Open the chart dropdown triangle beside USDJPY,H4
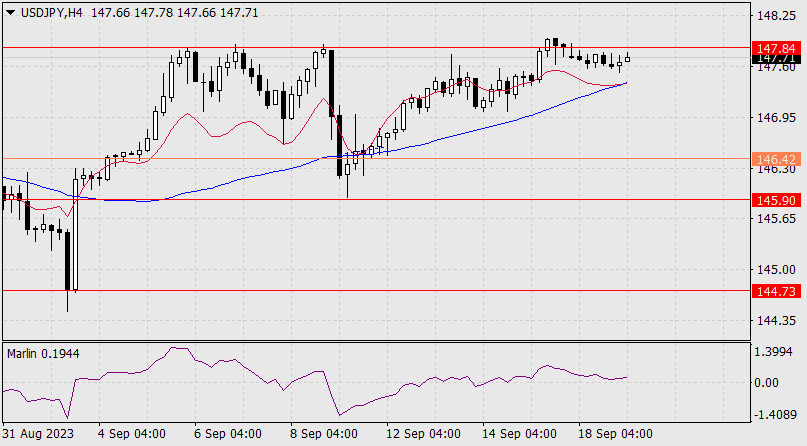Image resolution: width=807 pixels, height=446 pixels. 10,13
